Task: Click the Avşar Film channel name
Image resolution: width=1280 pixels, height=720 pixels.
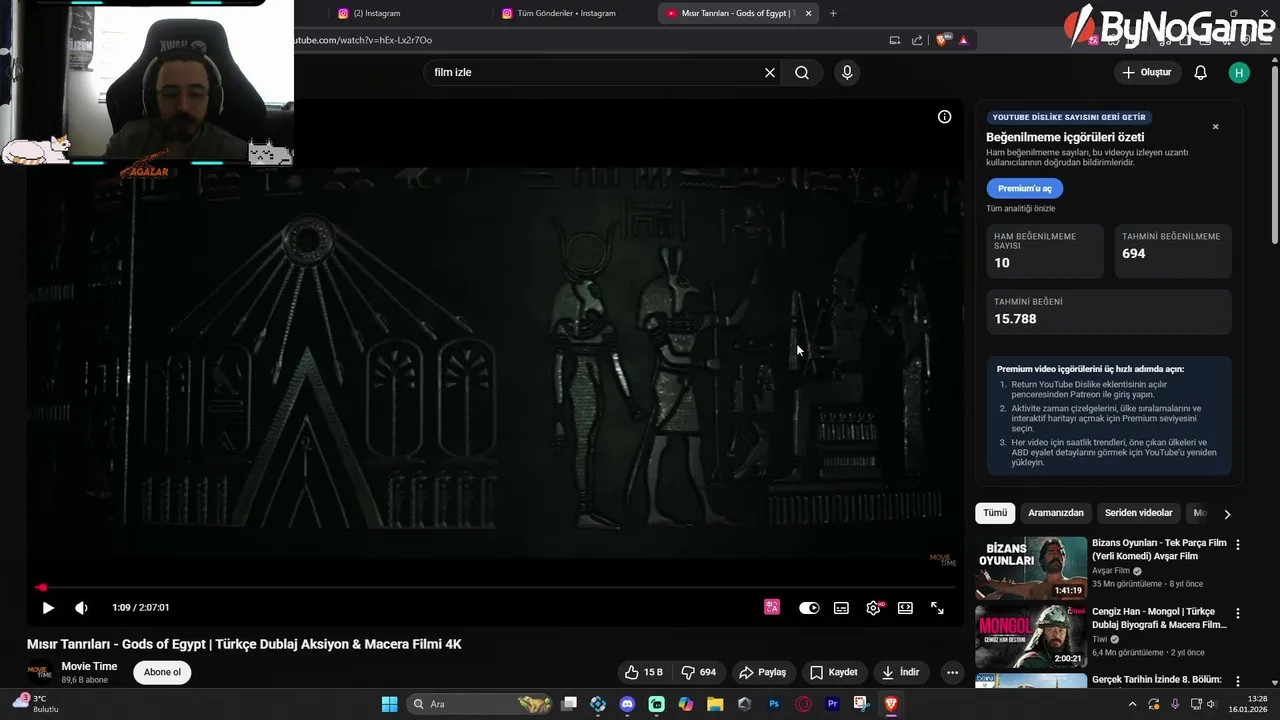Action: click(x=1111, y=571)
